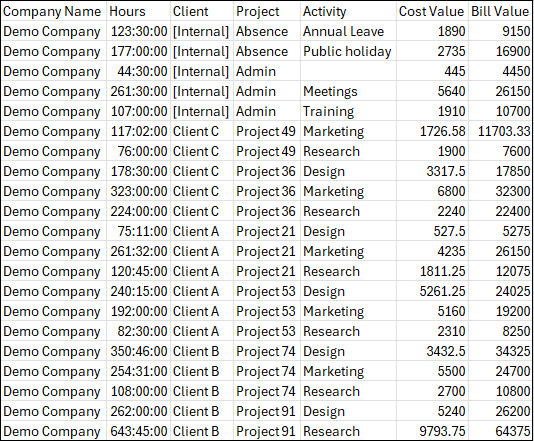This screenshot has width=534, height=441.
Task: Select the Cost Value header cell
Action: 433,11
